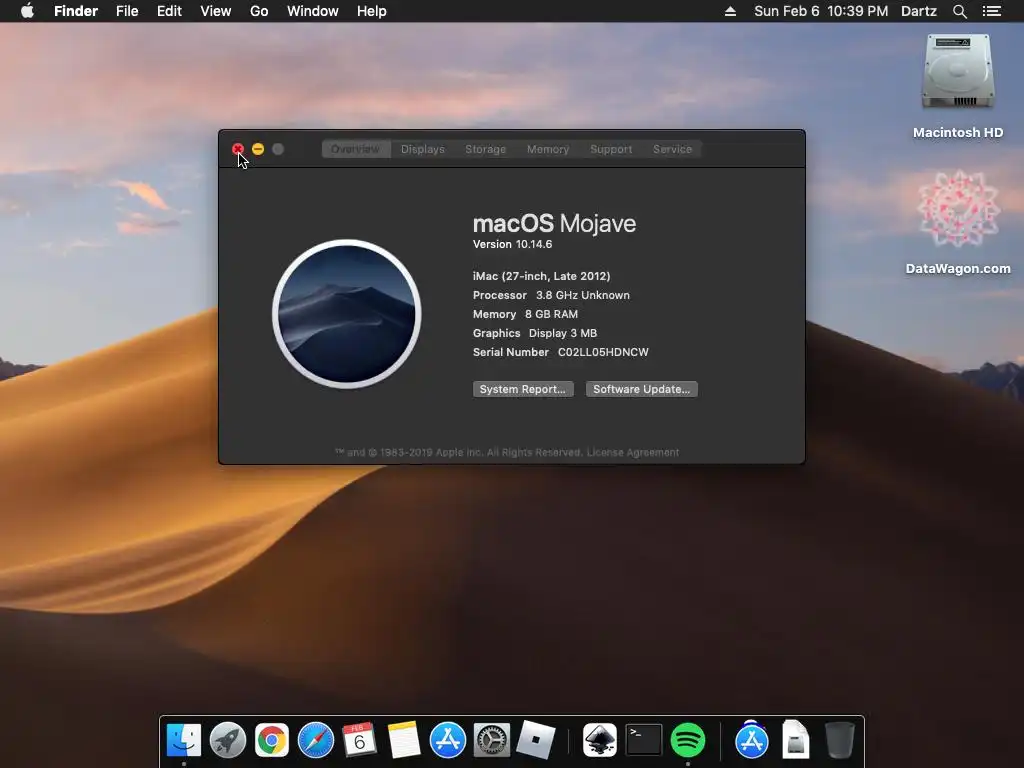This screenshot has width=1024, height=768.
Task: Open Inkscape icon in the dock
Action: click(600, 740)
